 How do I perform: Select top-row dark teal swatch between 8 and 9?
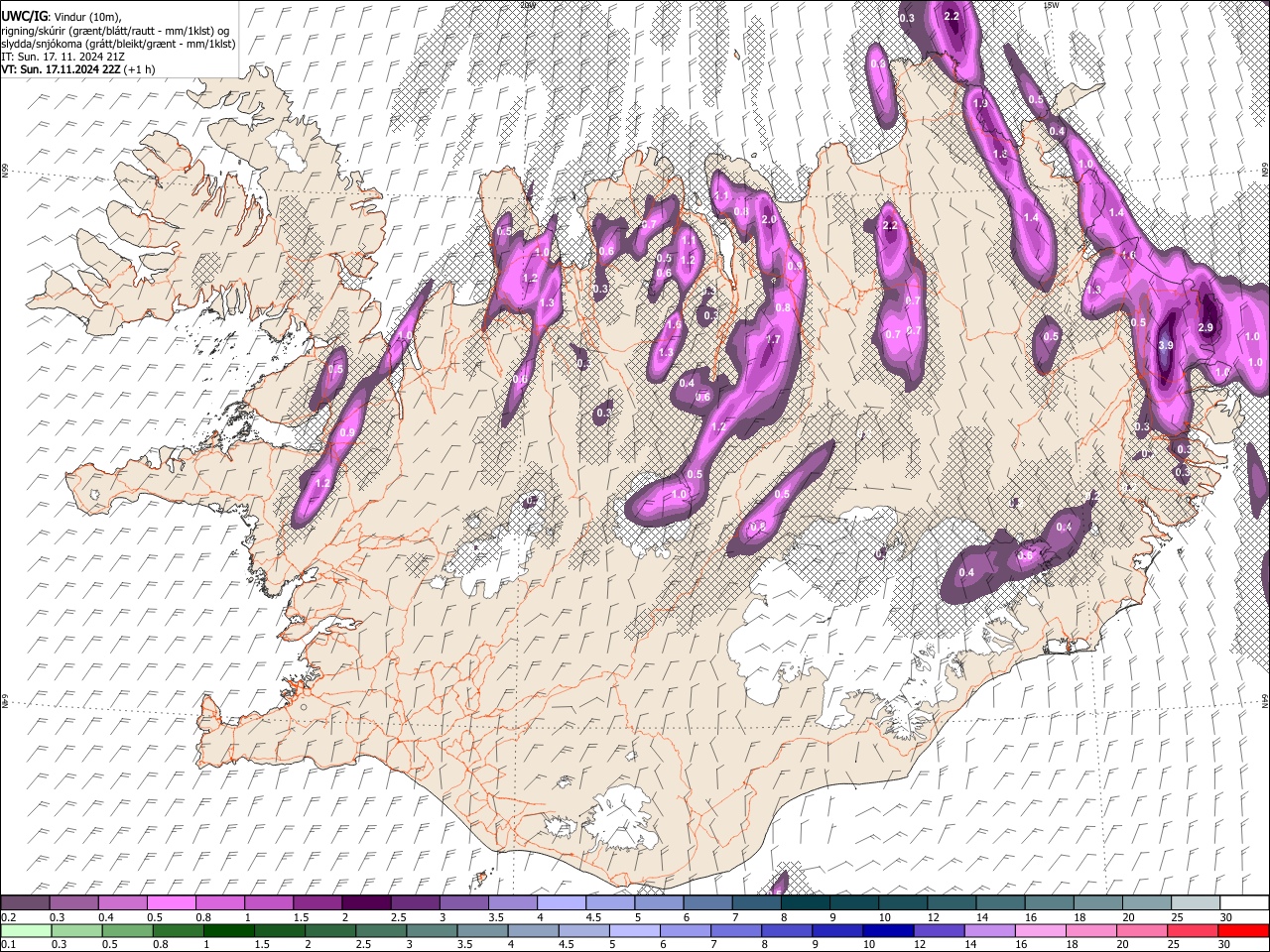tap(805, 902)
